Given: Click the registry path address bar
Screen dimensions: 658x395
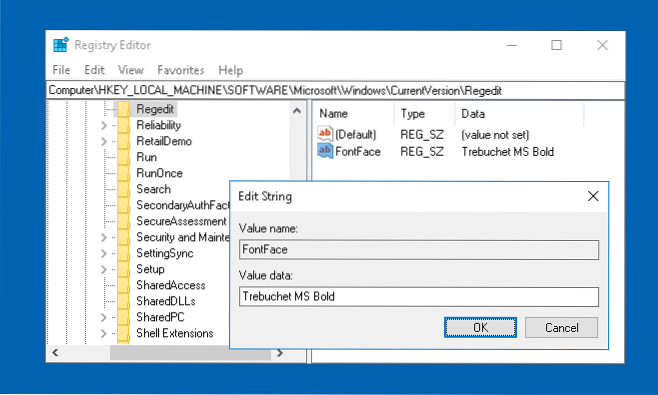Looking at the screenshot, I should [335, 91].
